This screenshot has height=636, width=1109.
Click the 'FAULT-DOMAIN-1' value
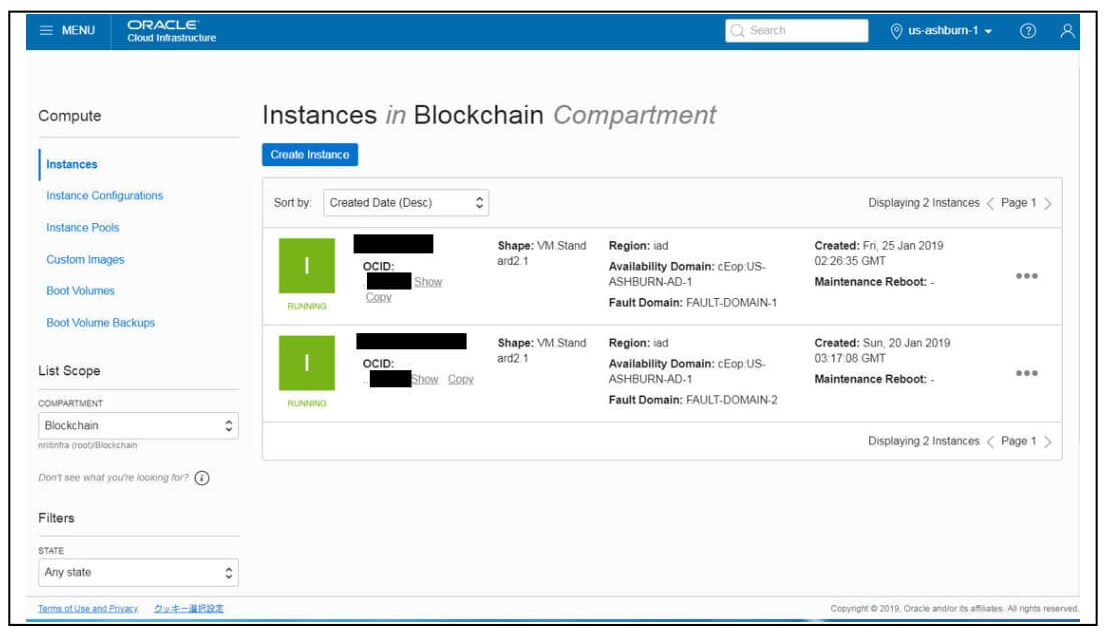coord(731,303)
